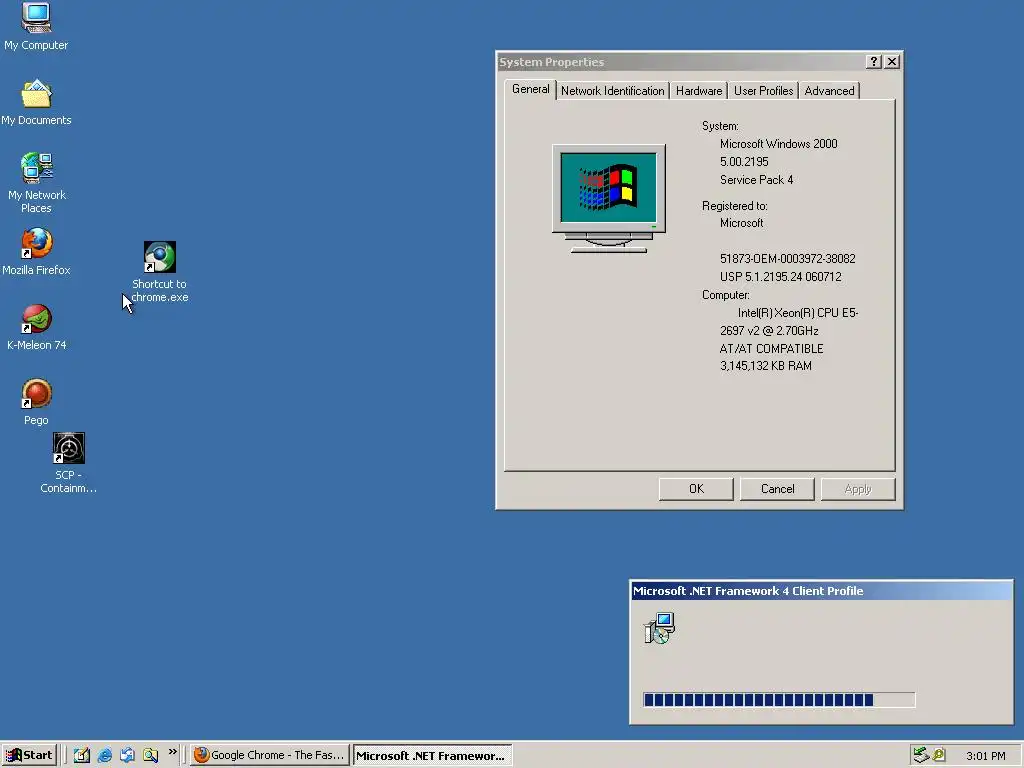The width and height of the screenshot is (1024, 768).
Task: Click the "5.00.2195" version text
Action: coord(744,162)
